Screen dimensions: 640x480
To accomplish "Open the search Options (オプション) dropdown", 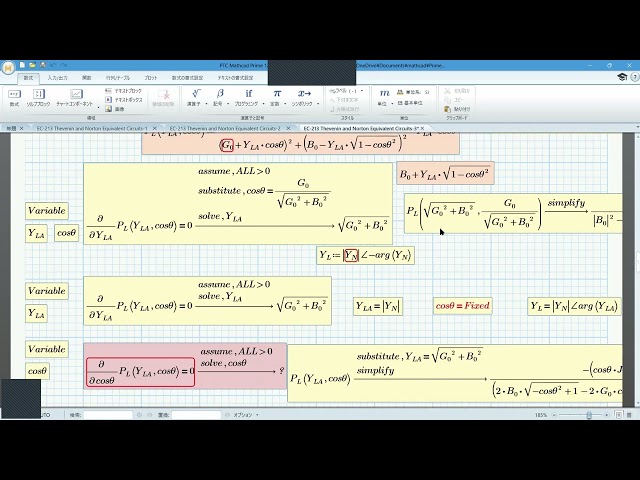I will click(246, 415).
